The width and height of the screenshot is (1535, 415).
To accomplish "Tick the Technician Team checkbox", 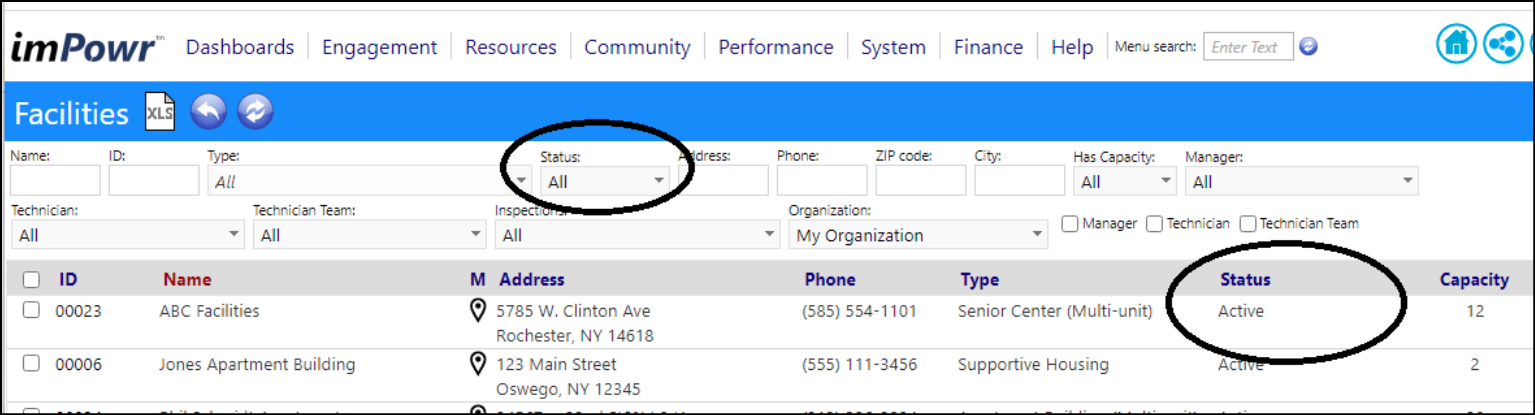I will pyautogui.click(x=1248, y=224).
